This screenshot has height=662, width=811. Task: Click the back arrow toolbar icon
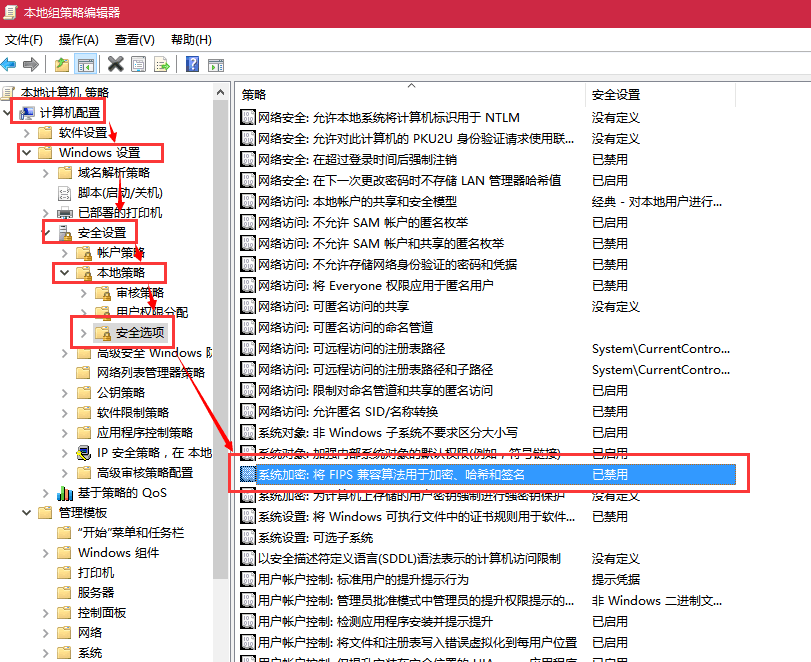tap(9, 65)
